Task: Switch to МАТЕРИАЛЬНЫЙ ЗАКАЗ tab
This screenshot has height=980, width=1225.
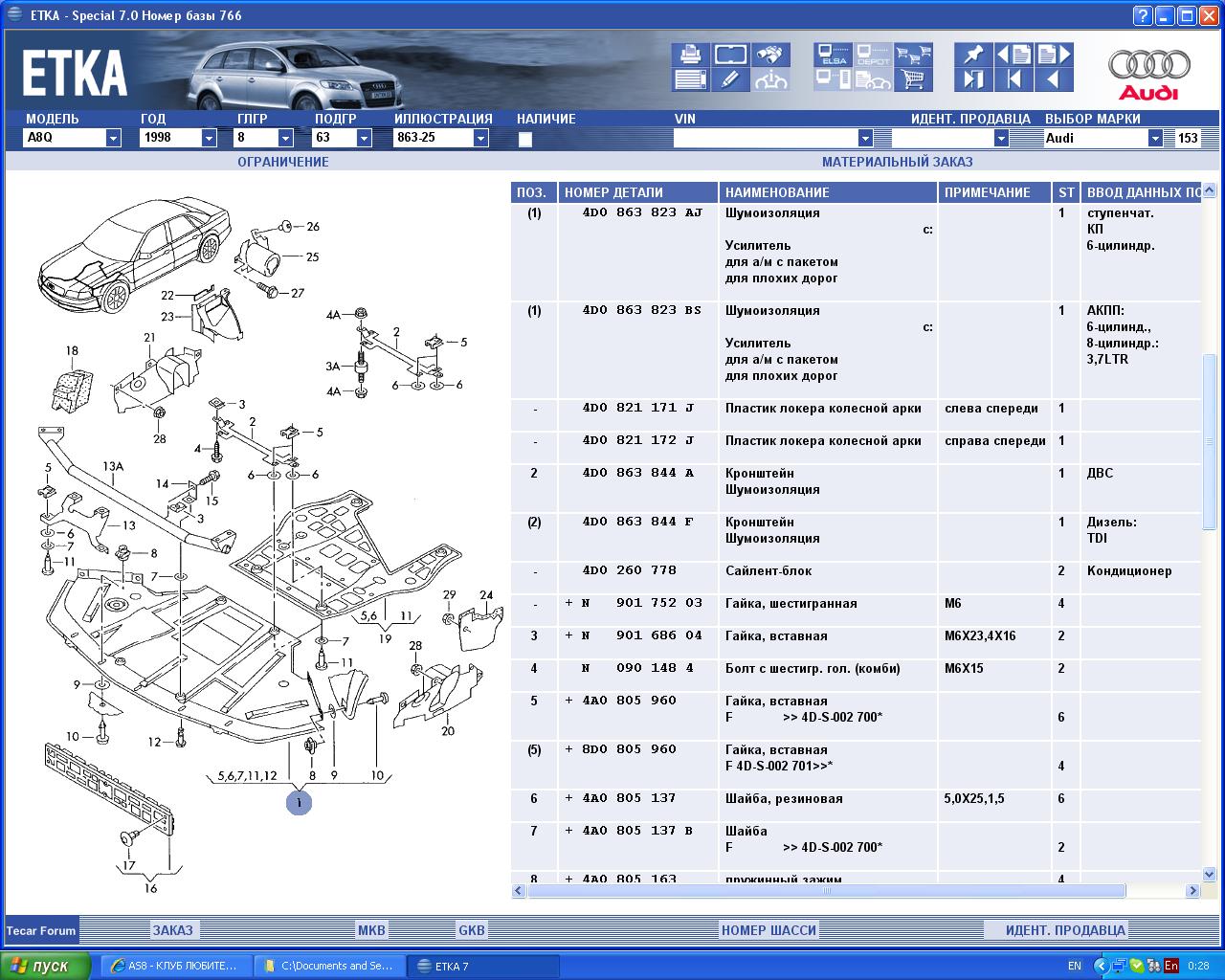Action: tap(896, 162)
